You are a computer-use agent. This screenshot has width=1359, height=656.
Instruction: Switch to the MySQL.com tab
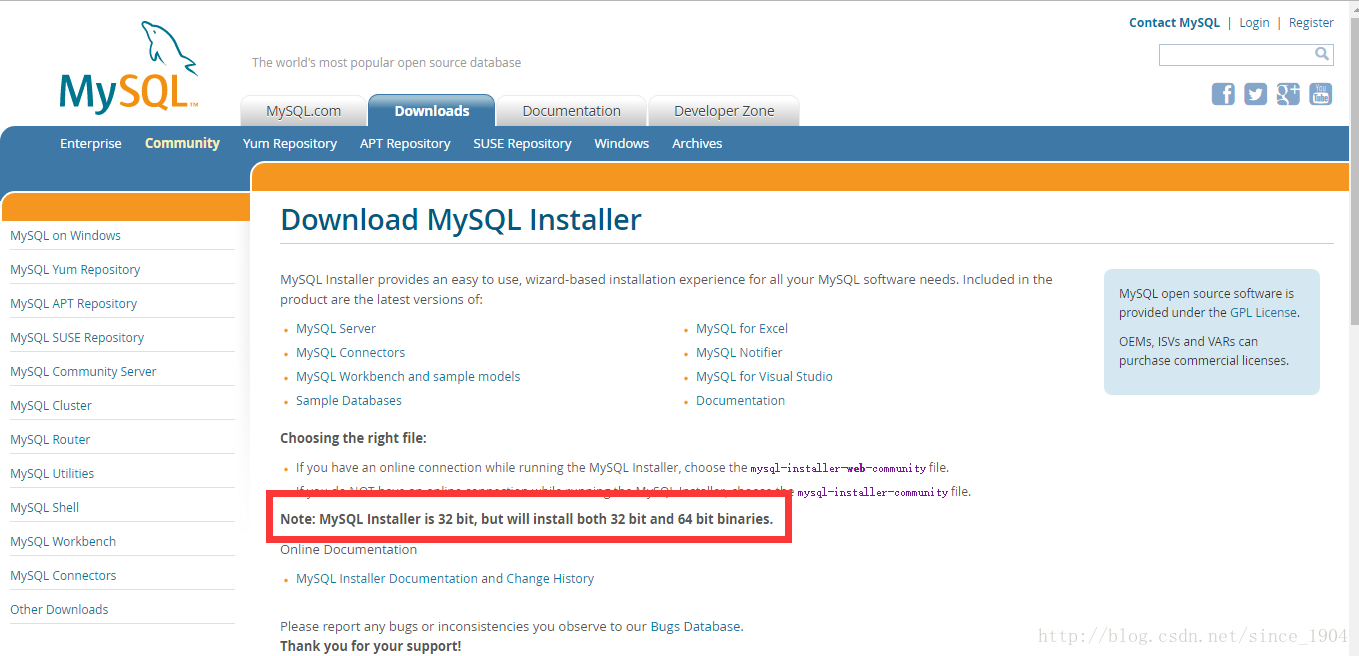click(x=303, y=111)
